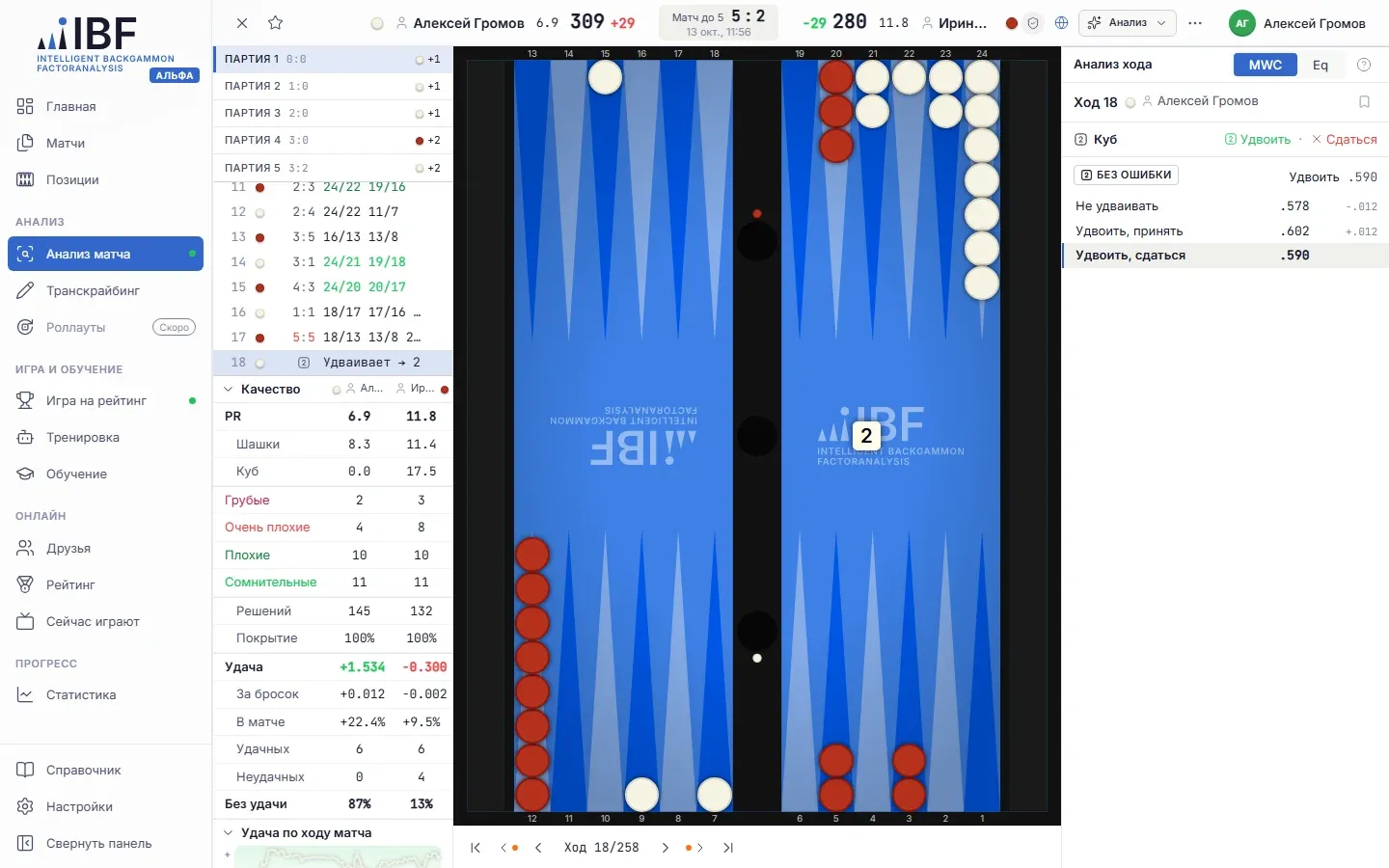Click the green Удвоить cube action

tap(1258, 140)
